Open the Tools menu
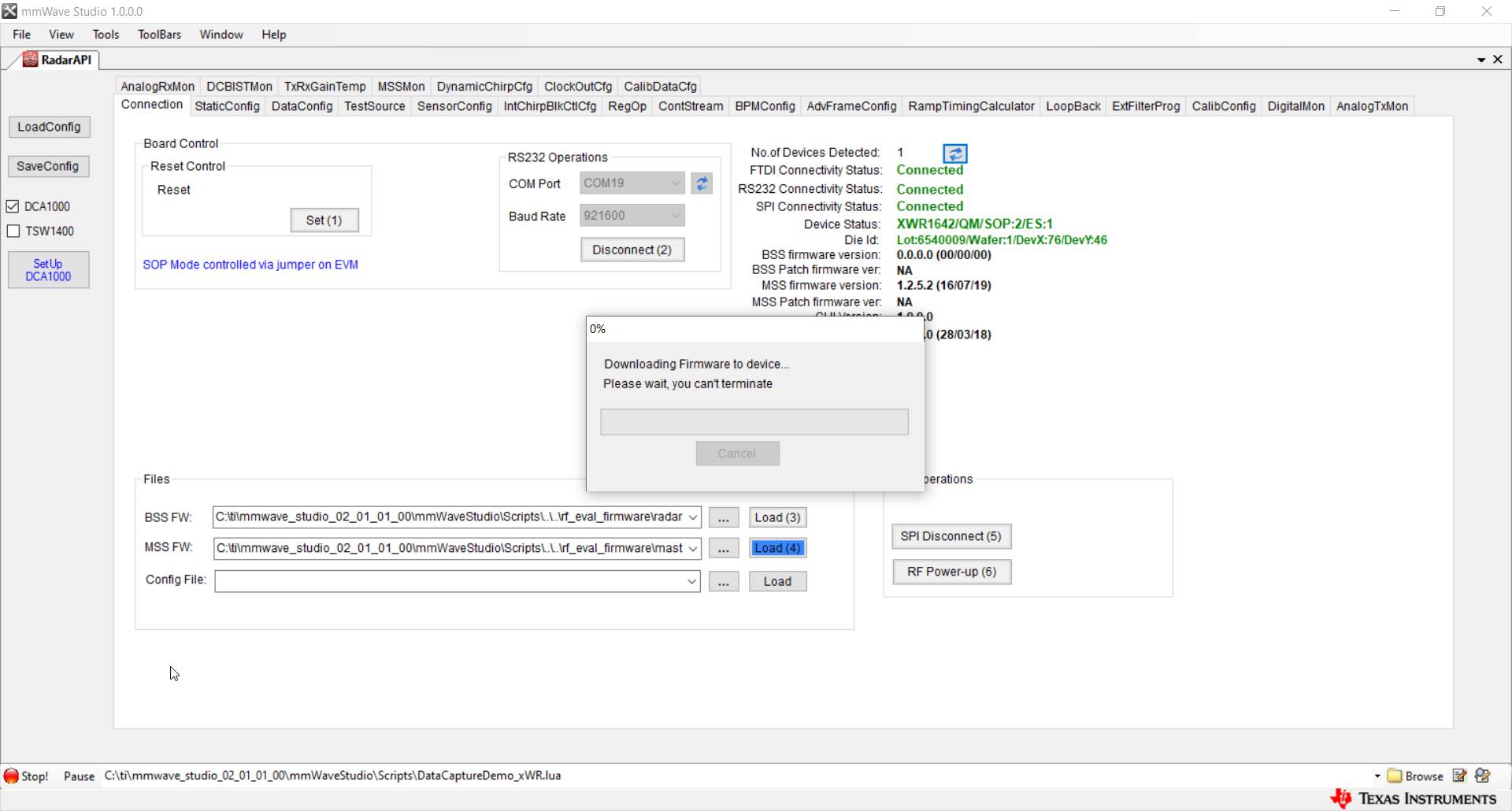Viewport: 1512px width, 811px height. (x=106, y=35)
